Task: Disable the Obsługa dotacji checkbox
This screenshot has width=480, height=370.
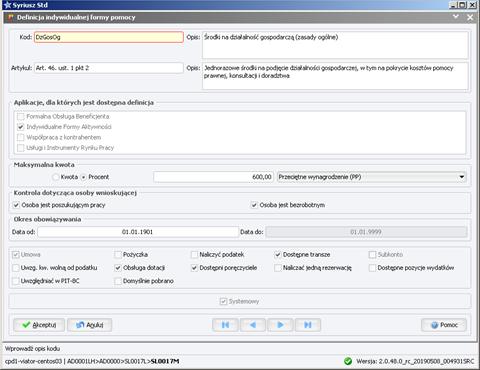Action: click(x=118, y=268)
